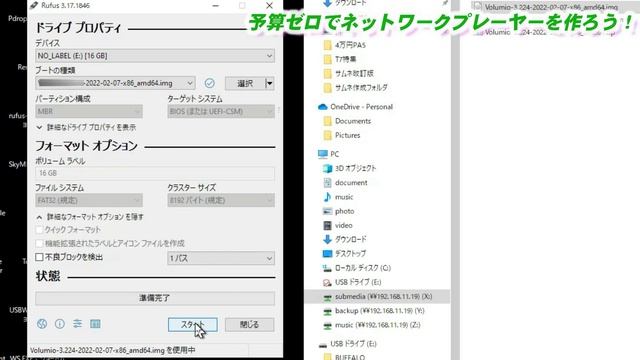Click the 閉じる button in Rufus
The width and height of the screenshot is (640, 360).
click(x=249, y=324)
